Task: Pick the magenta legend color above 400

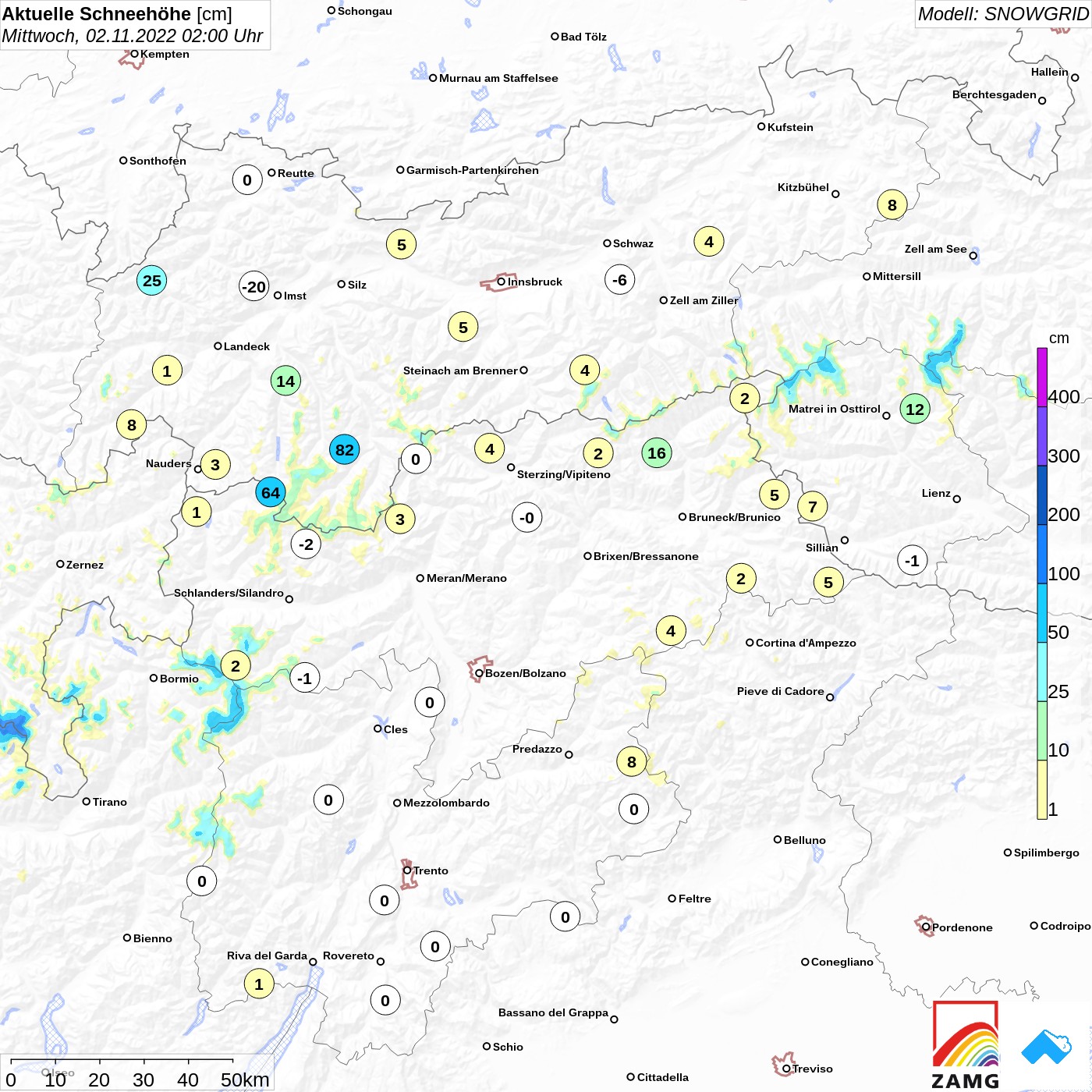Action: click(x=1042, y=377)
